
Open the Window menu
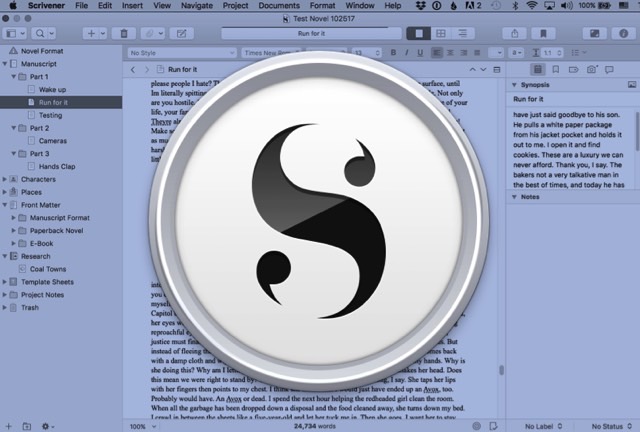click(360, 6)
